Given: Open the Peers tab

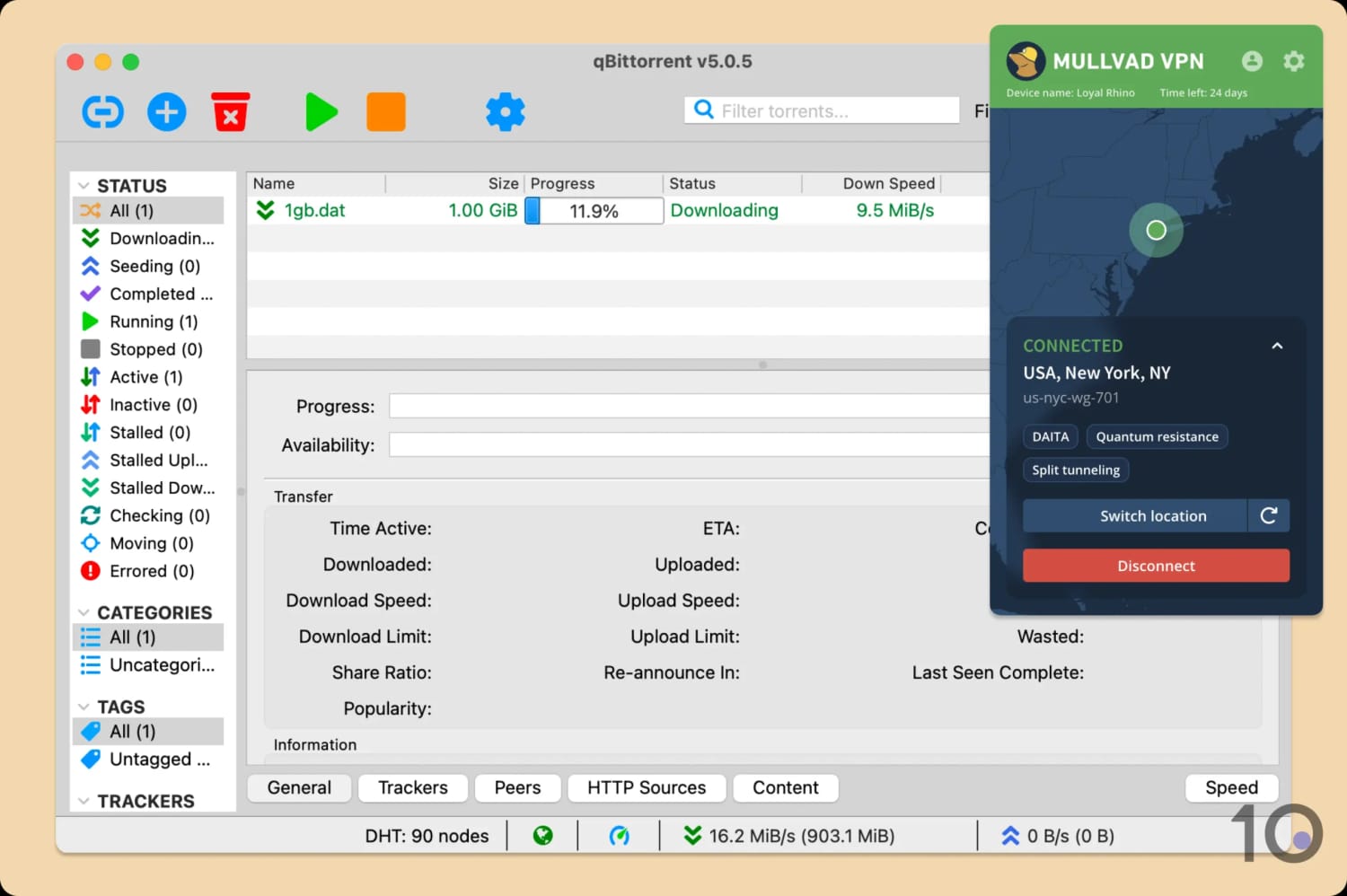Looking at the screenshot, I should (x=518, y=787).
